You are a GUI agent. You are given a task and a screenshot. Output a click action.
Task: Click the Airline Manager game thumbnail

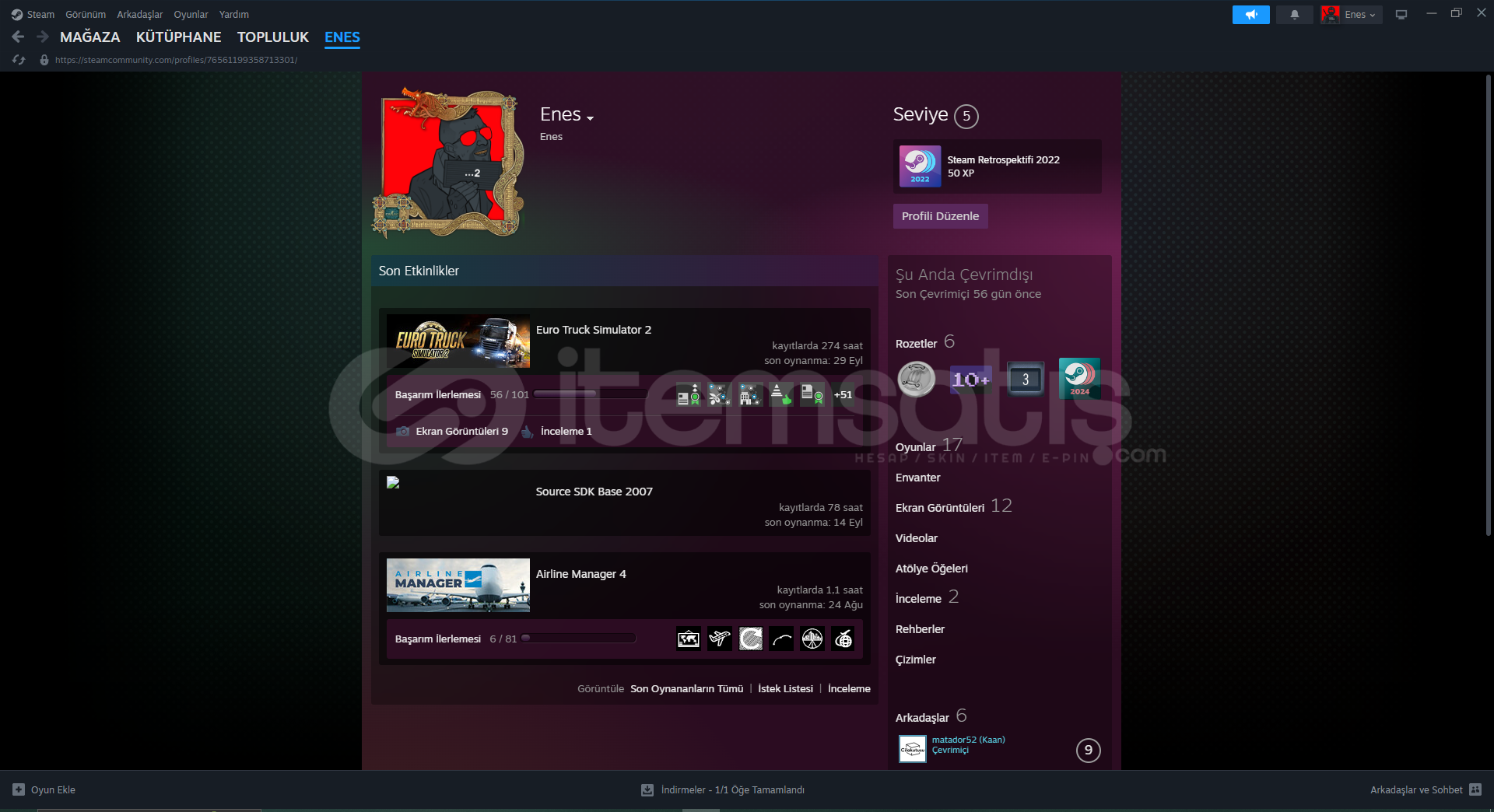tap(458, 585)
